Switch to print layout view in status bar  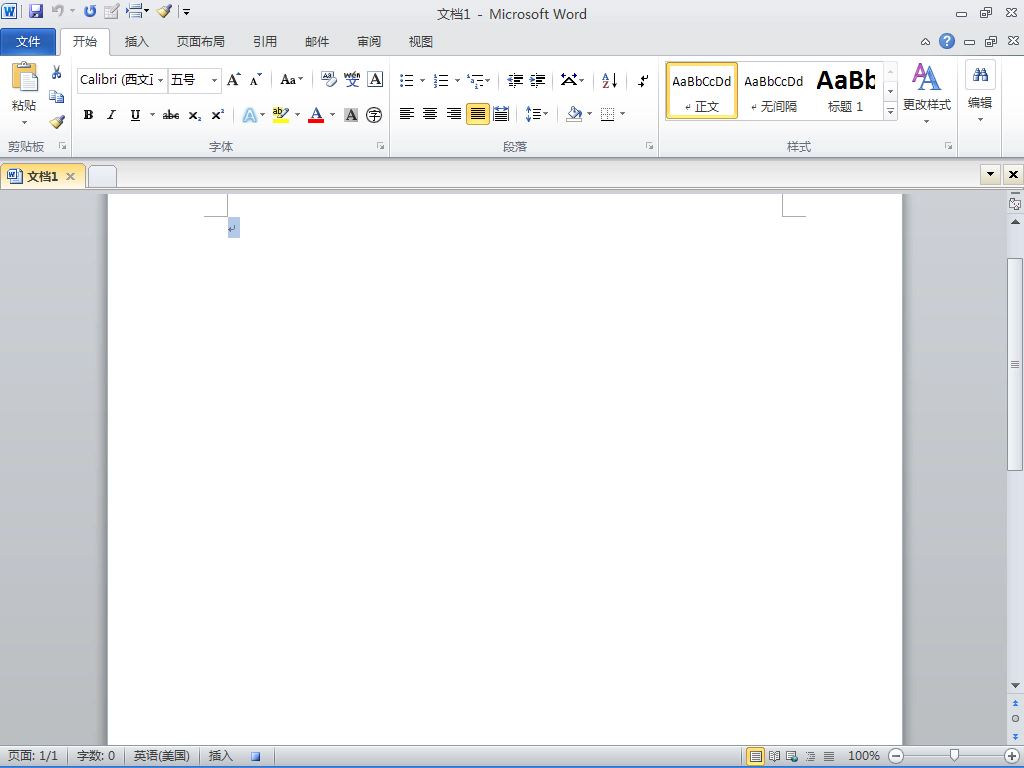click(x=756, y=756)
